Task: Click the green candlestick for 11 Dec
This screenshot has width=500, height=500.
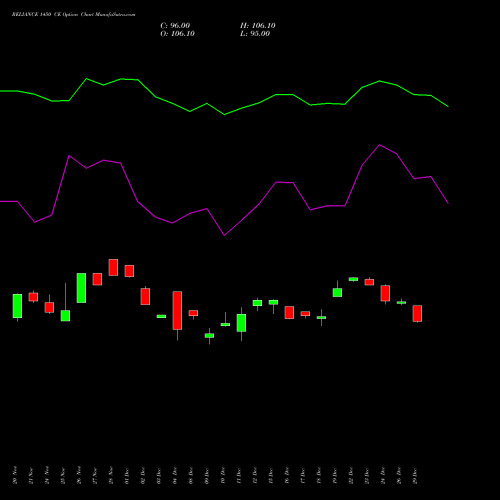Action: pyautogui.click(x=241, y=323)
